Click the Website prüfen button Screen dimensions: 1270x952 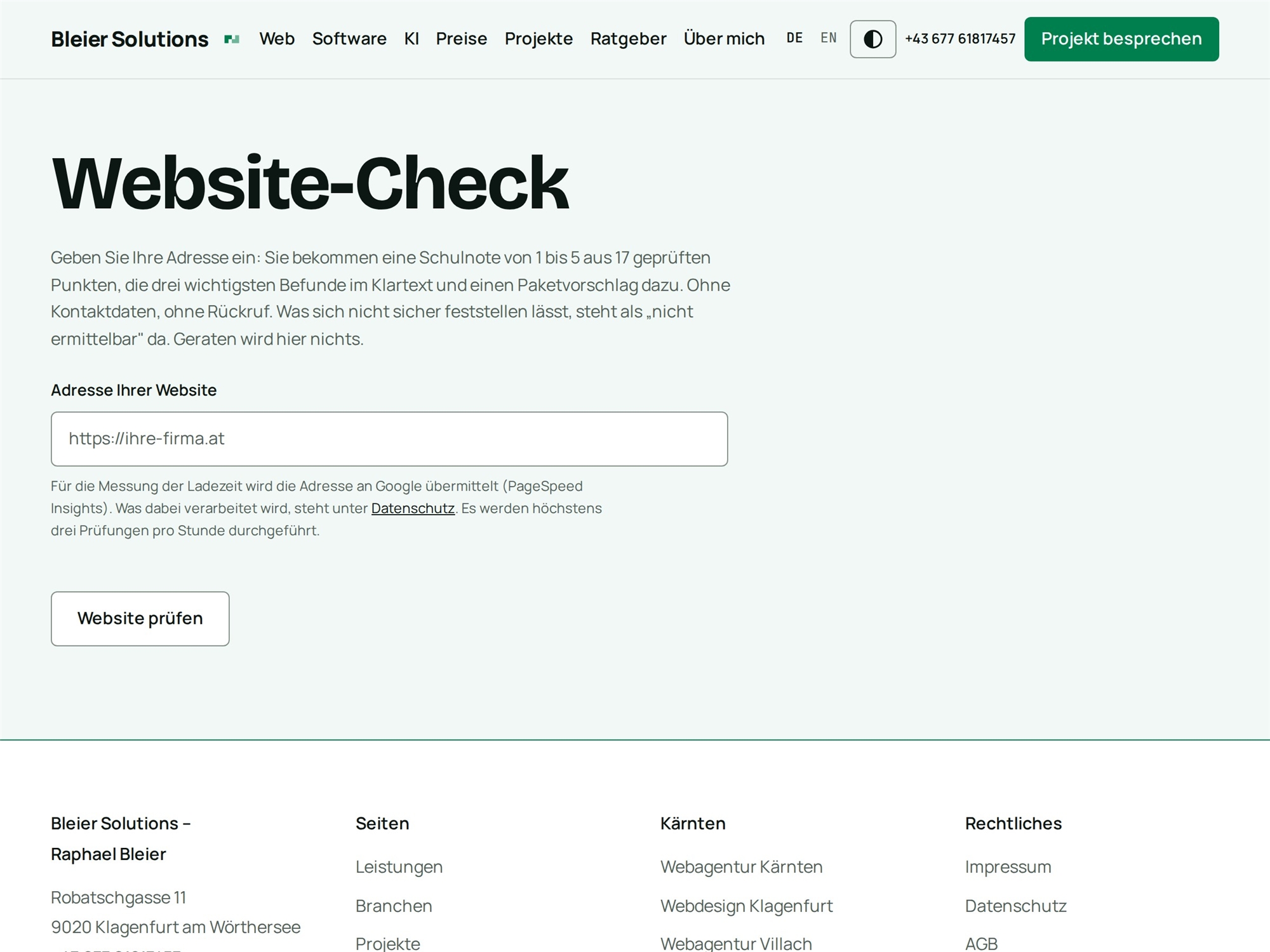click(140, 619)
